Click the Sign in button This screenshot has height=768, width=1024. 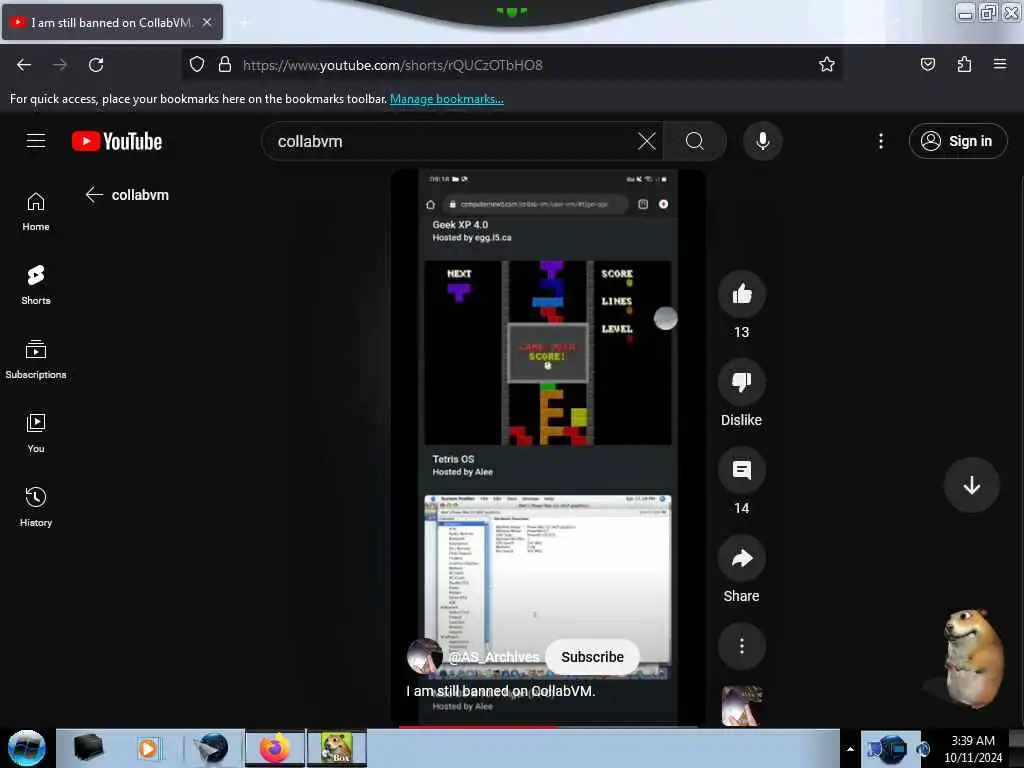(x=957, y=141)
